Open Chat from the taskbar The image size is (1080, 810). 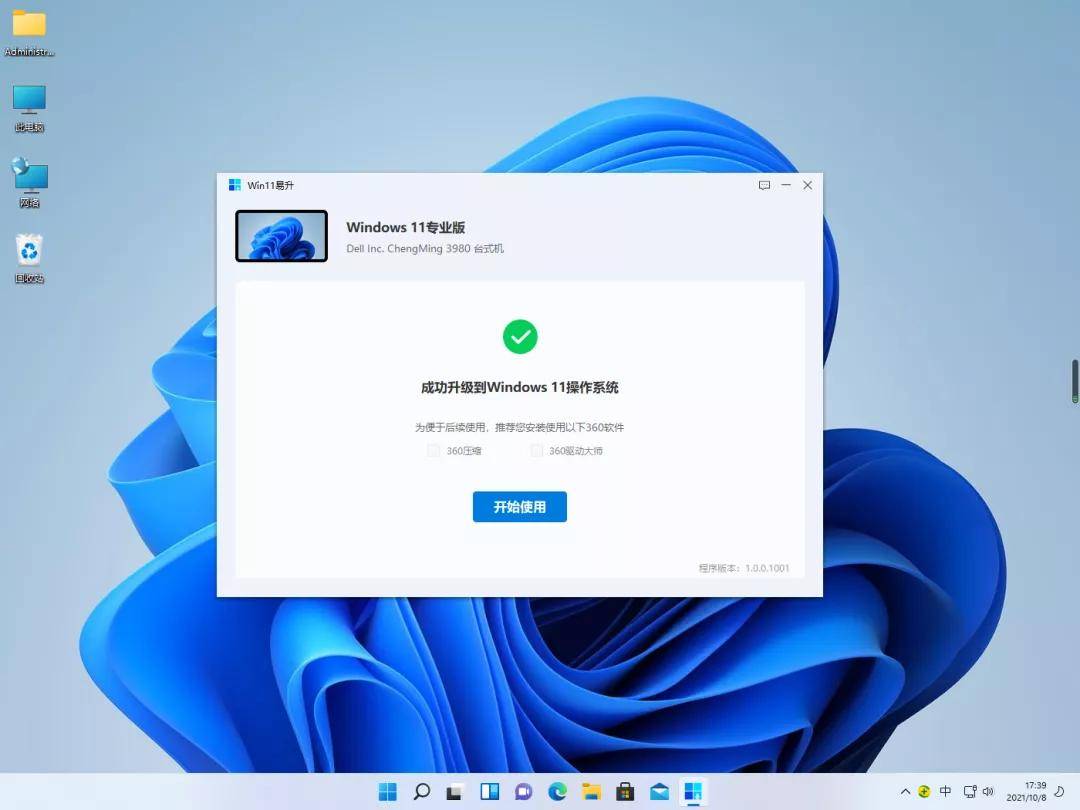tap(523, 791)
